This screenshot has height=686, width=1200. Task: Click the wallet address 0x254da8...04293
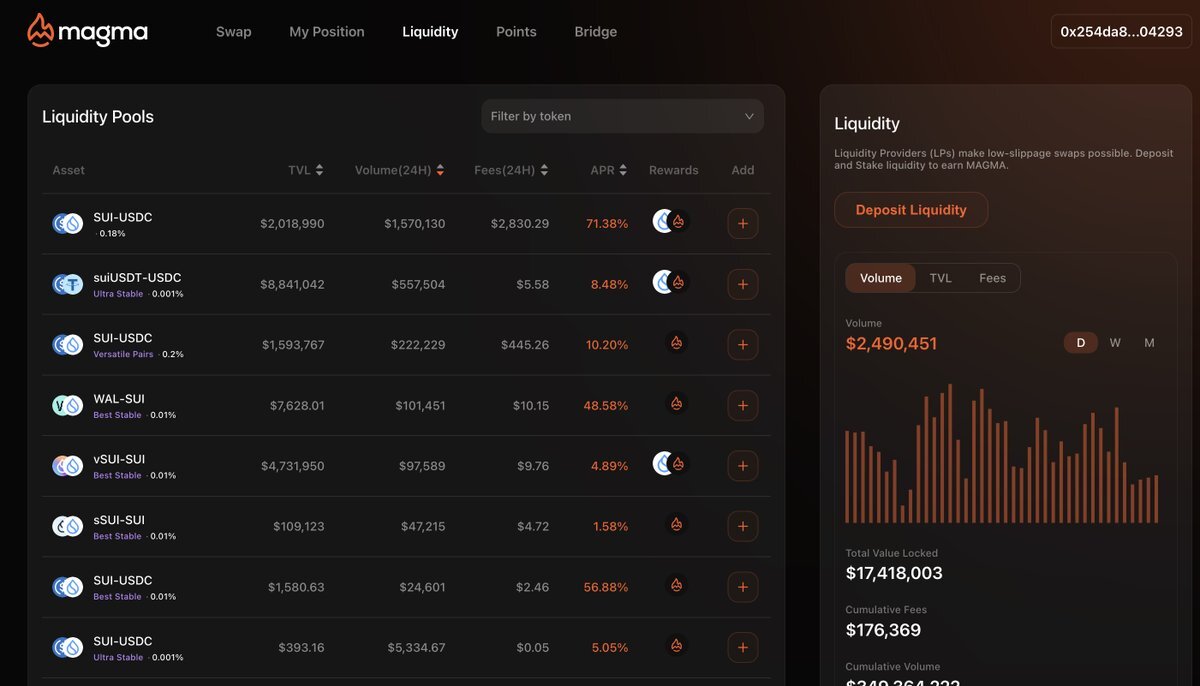(x=1122, y=32)
